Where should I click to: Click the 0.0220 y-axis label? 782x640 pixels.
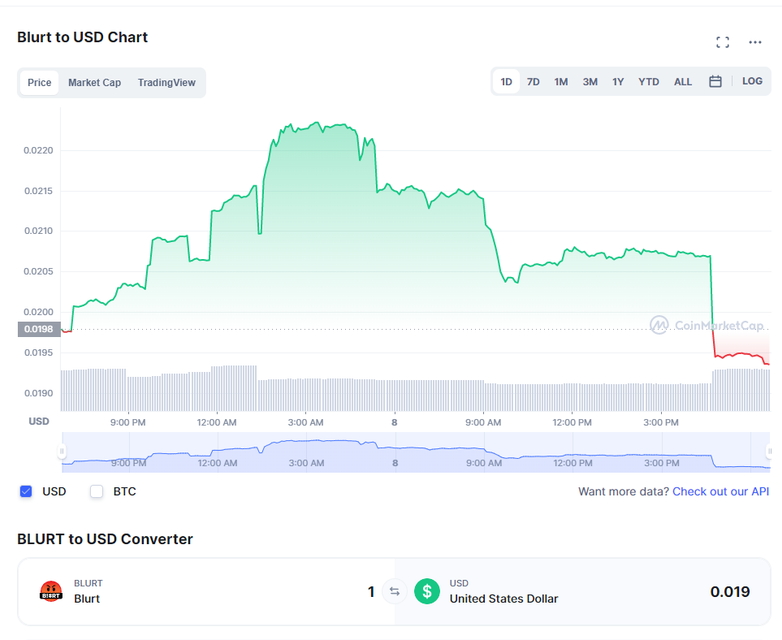point(38,151)
